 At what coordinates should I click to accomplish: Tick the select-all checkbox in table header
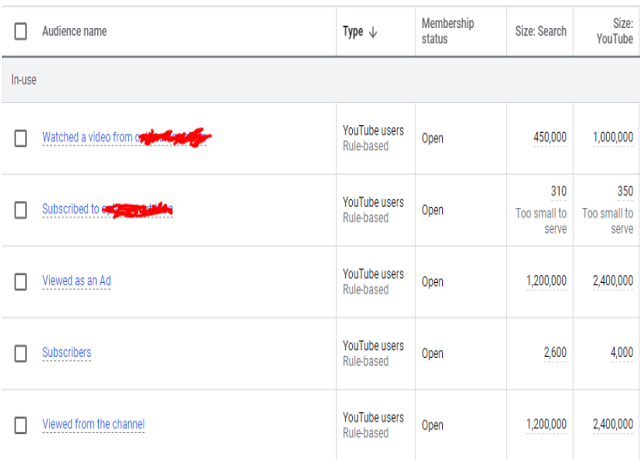point(20,32)
